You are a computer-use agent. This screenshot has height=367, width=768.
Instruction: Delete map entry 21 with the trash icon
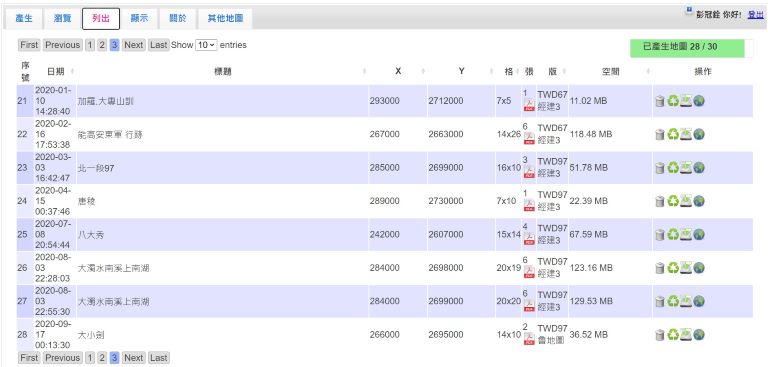[x=660, y=101]
